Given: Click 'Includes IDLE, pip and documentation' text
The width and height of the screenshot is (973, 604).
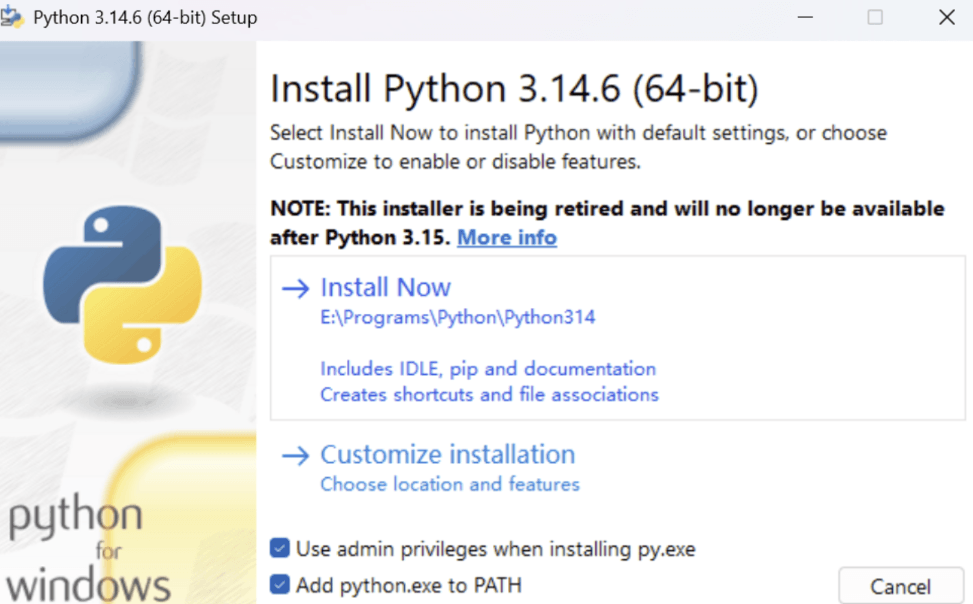Looking at the screenshot, I should click(x=488, y=369).
